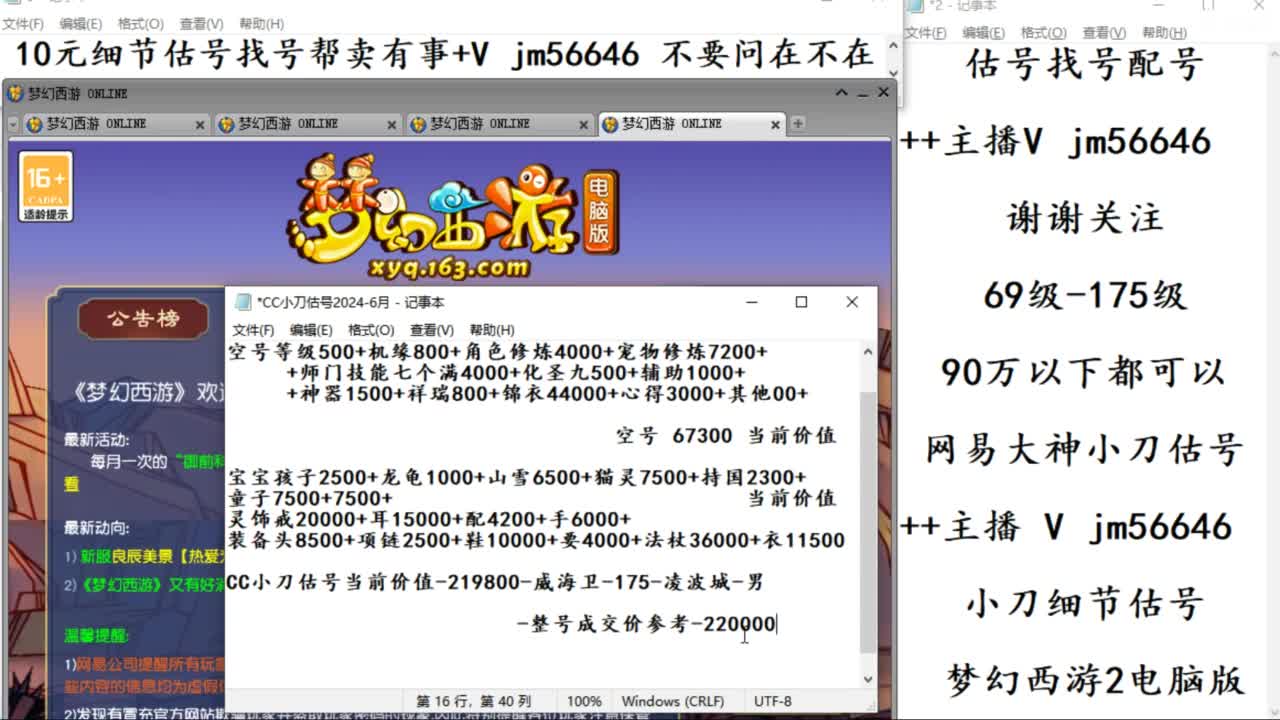The width and height of the screenshot is (1280, 720).
Task: Switch to the third 梦幻西游 ONLINE tab
Action: 500,124
